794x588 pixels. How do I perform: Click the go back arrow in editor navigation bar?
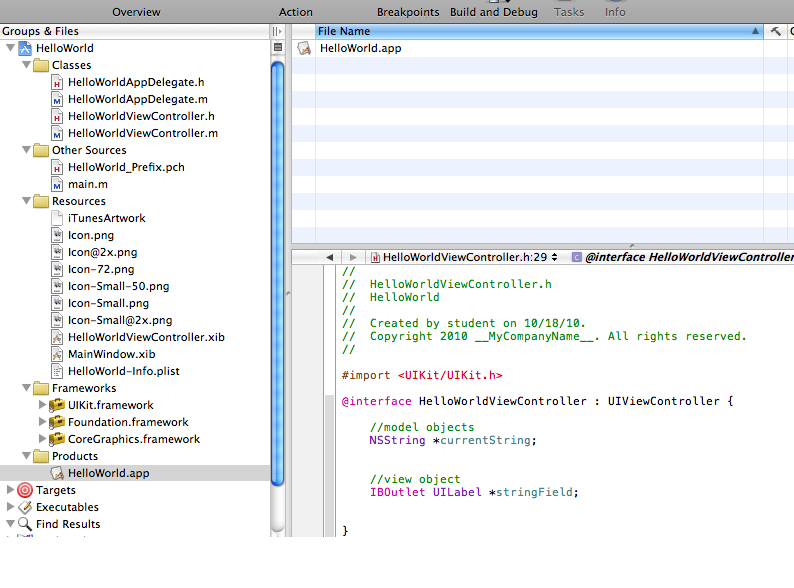(330, 257)
